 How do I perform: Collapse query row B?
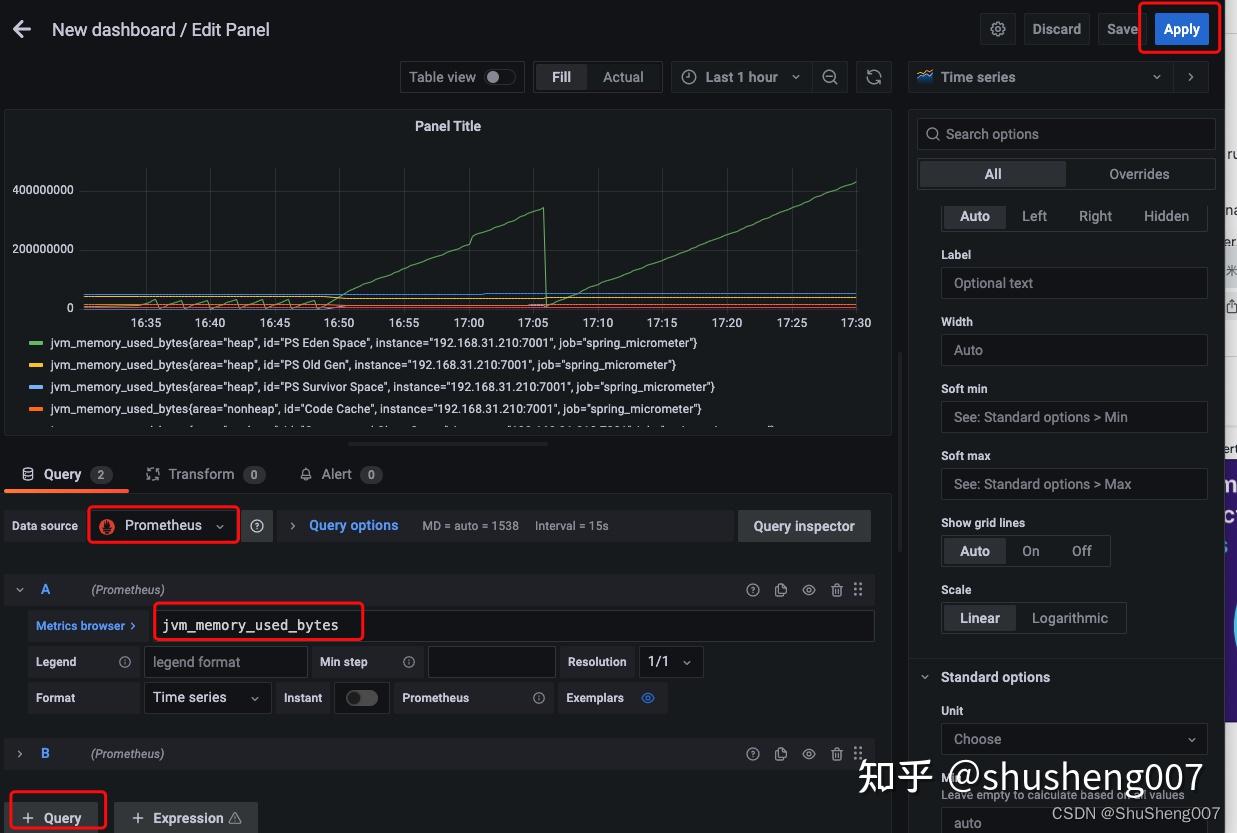click(x=20, y=753)
